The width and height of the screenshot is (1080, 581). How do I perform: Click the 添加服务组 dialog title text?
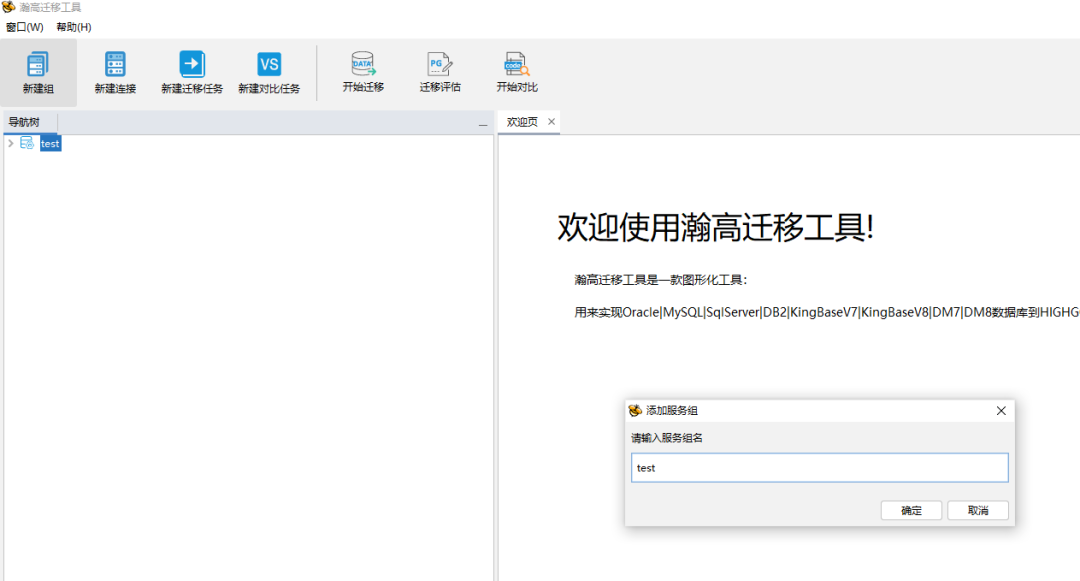coord(672,410)
